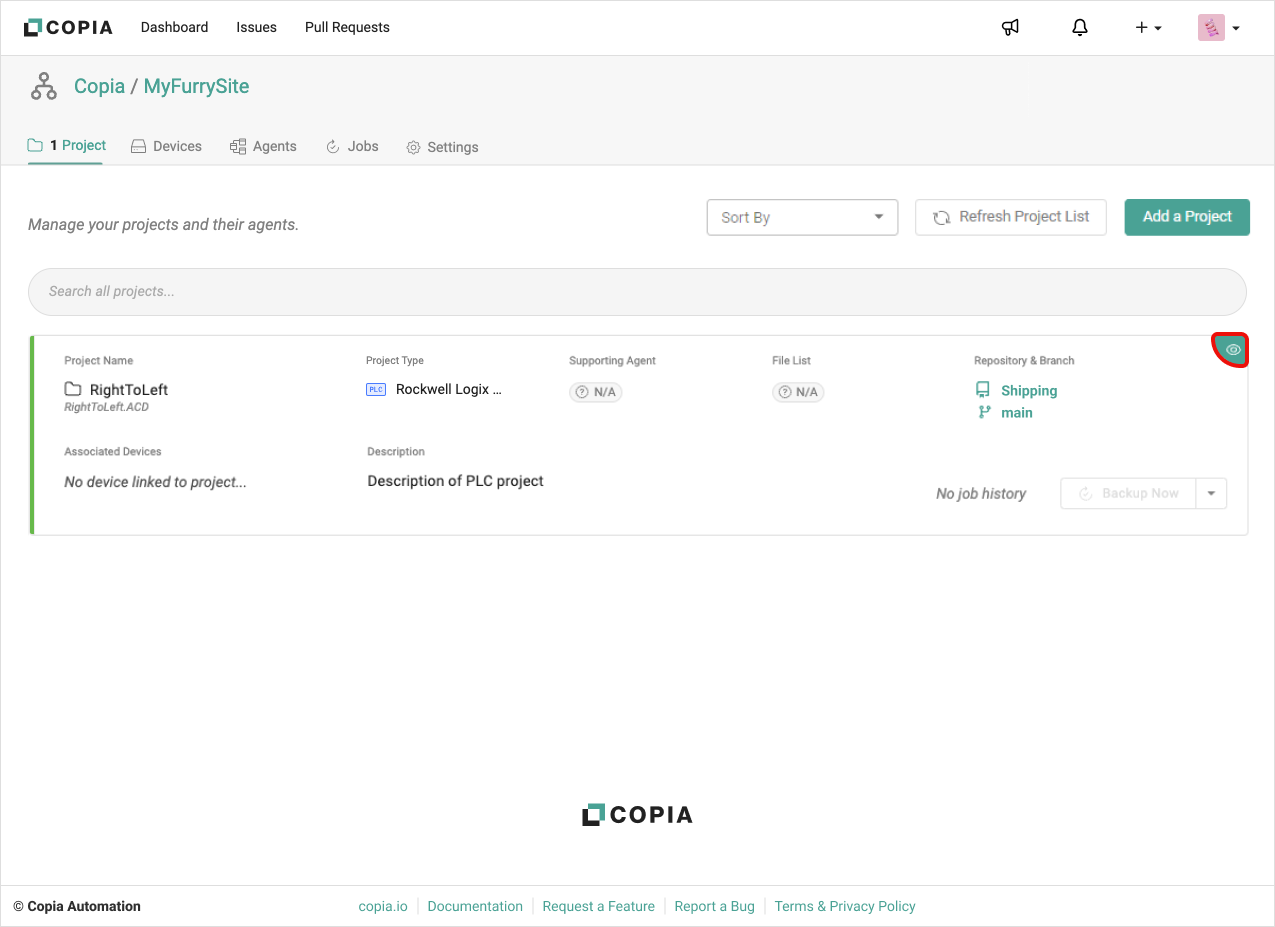The width and height of the screenshot is (1275, 927).
Task: Go to the Jobs tab
Action: (x=352, y=146)
